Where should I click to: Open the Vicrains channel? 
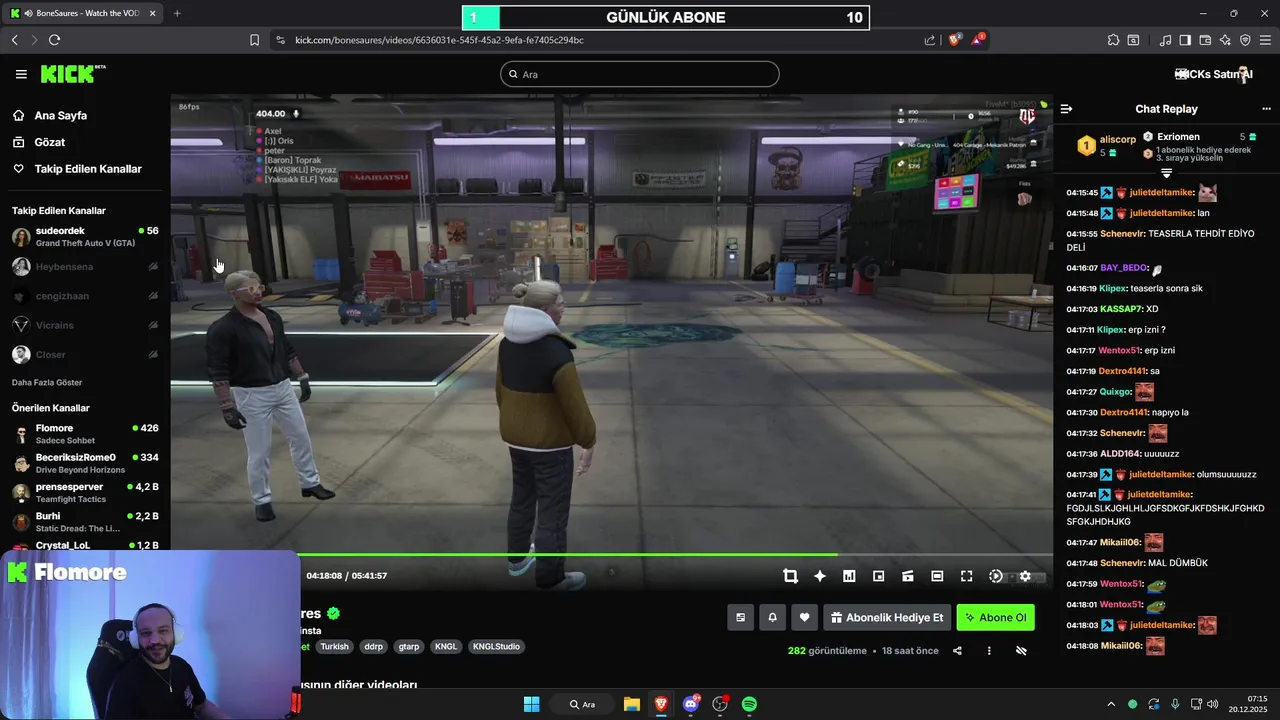(x=85, y=325)
